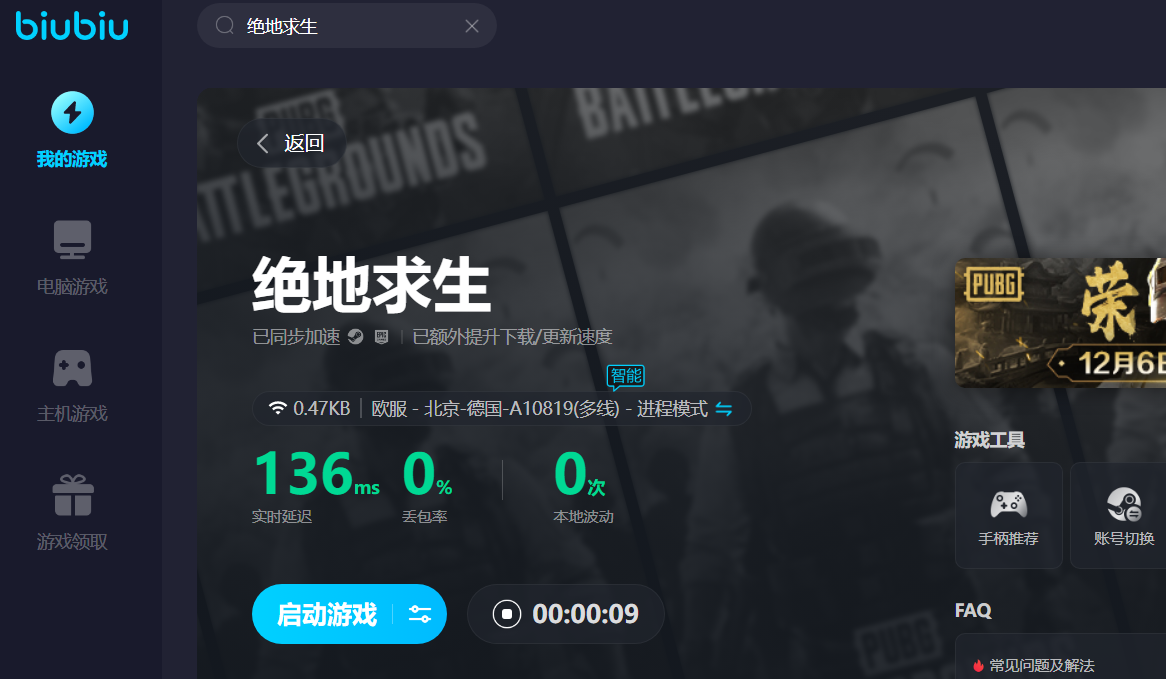Click the magnifier search icon

pyautogui.click(x=225, y=26)
